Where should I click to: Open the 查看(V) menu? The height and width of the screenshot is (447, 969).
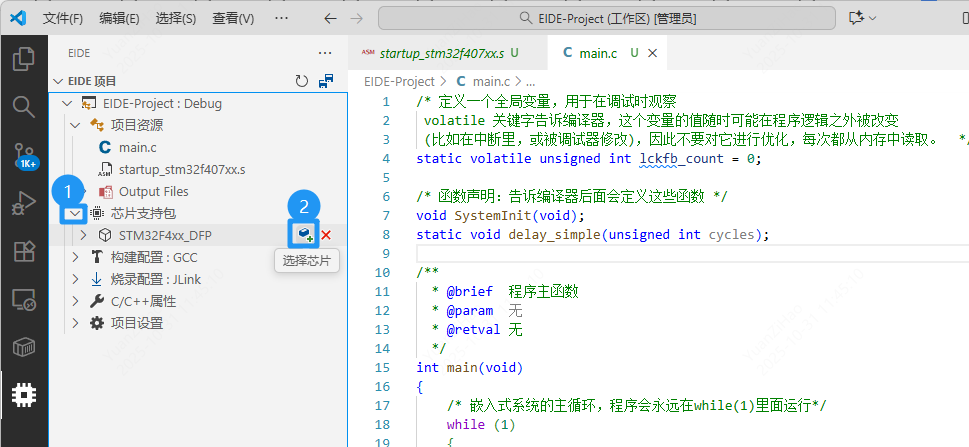233,19
